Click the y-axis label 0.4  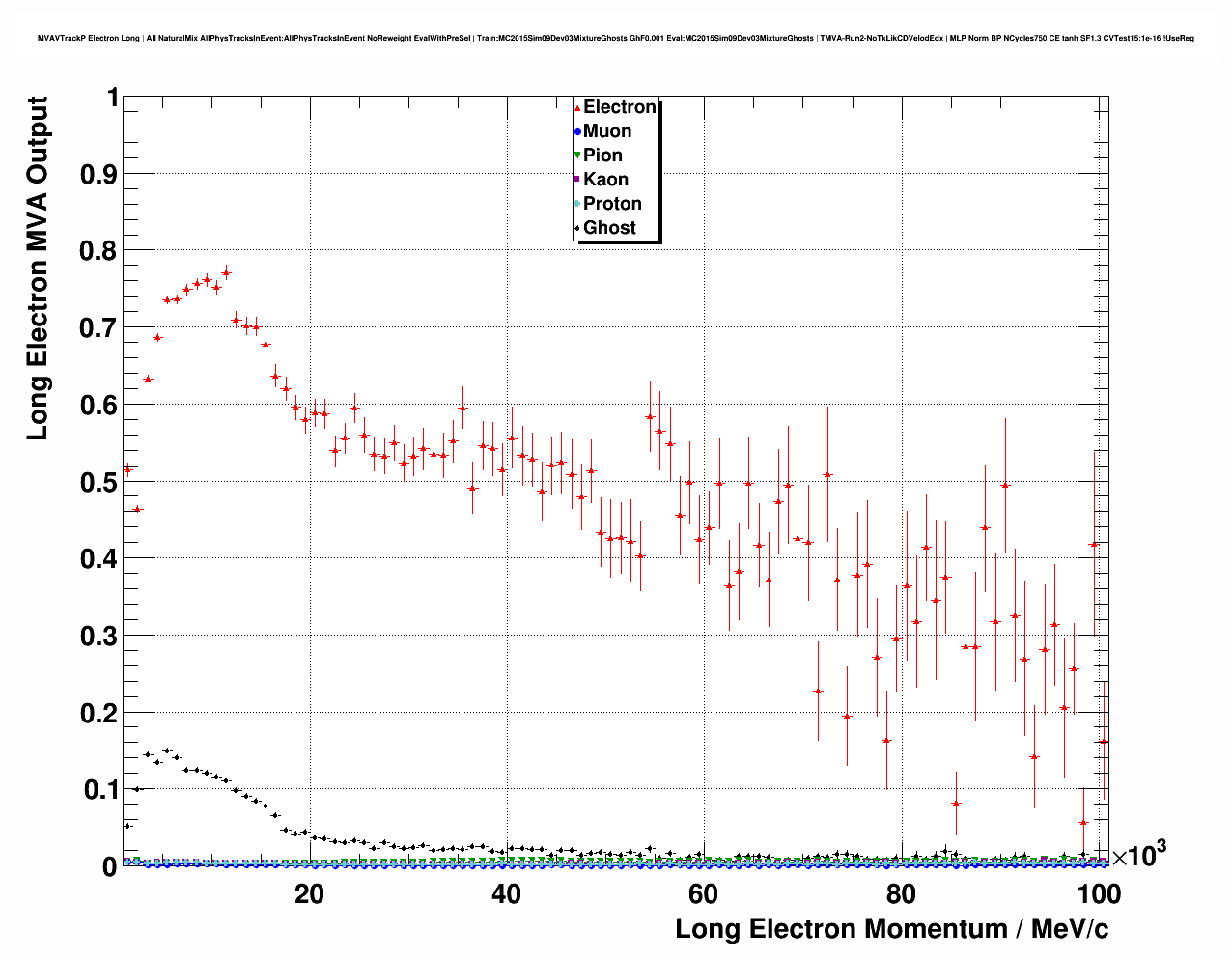pyautogui.click(x=100, y=558)
